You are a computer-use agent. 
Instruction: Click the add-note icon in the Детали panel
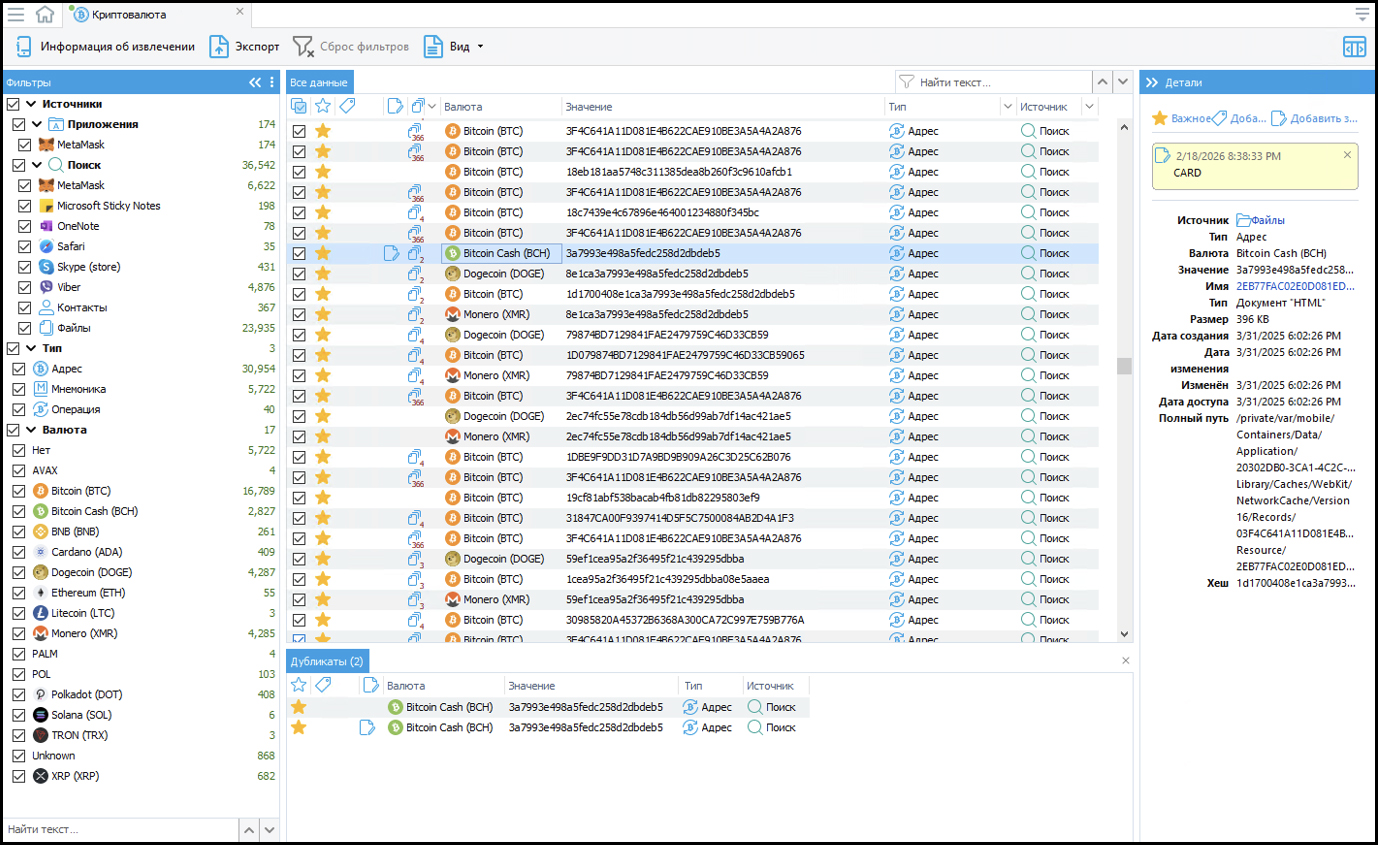pyautogui.click(x=1279, y=118)
